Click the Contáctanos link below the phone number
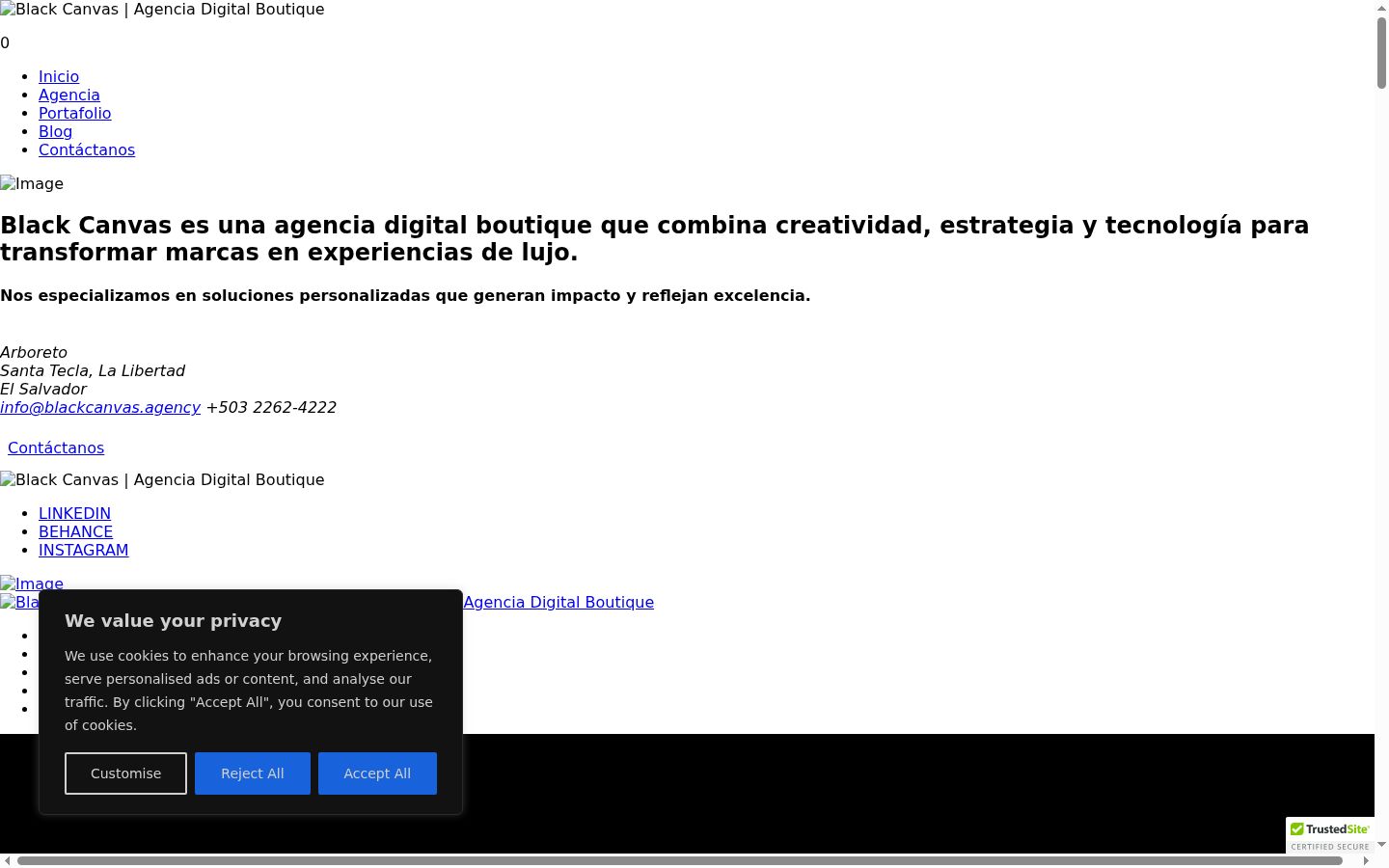 coord(56,448)
